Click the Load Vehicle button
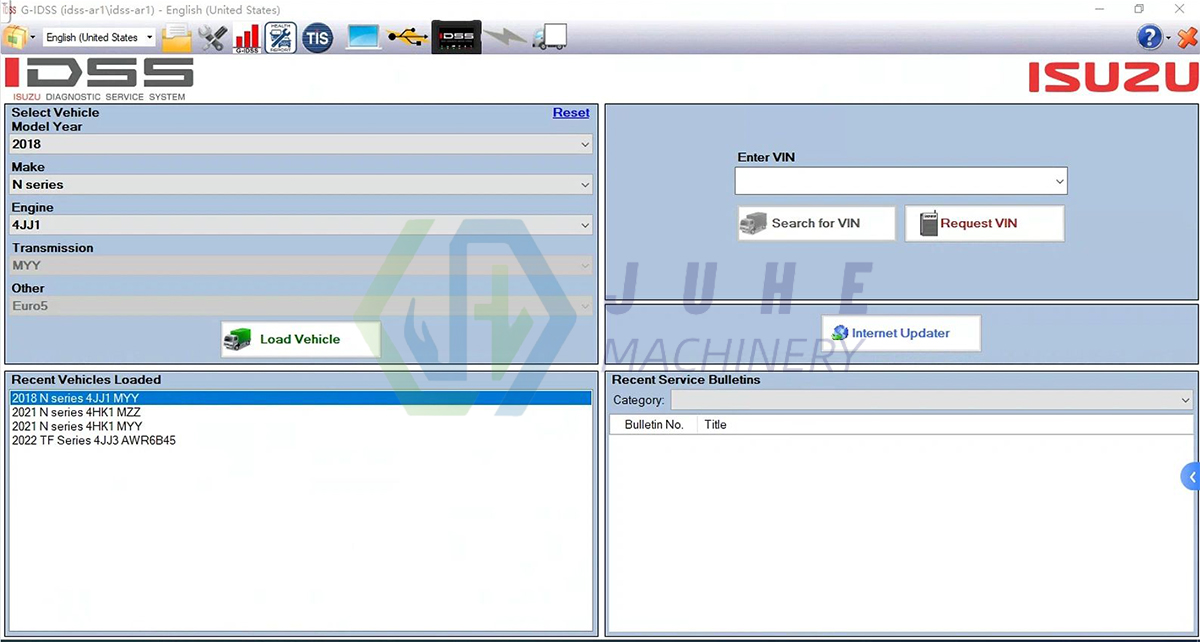 (298, 339)
